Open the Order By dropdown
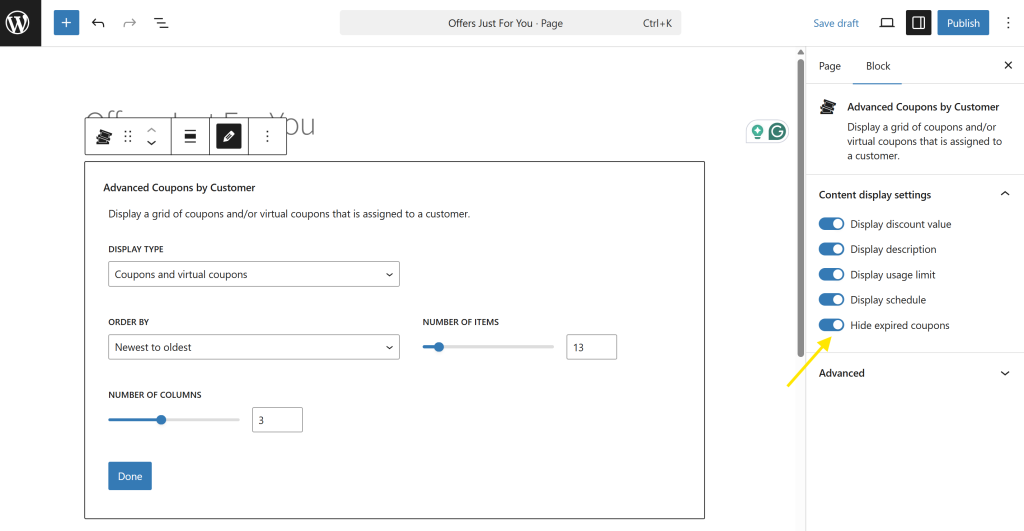 click(253, 347)
